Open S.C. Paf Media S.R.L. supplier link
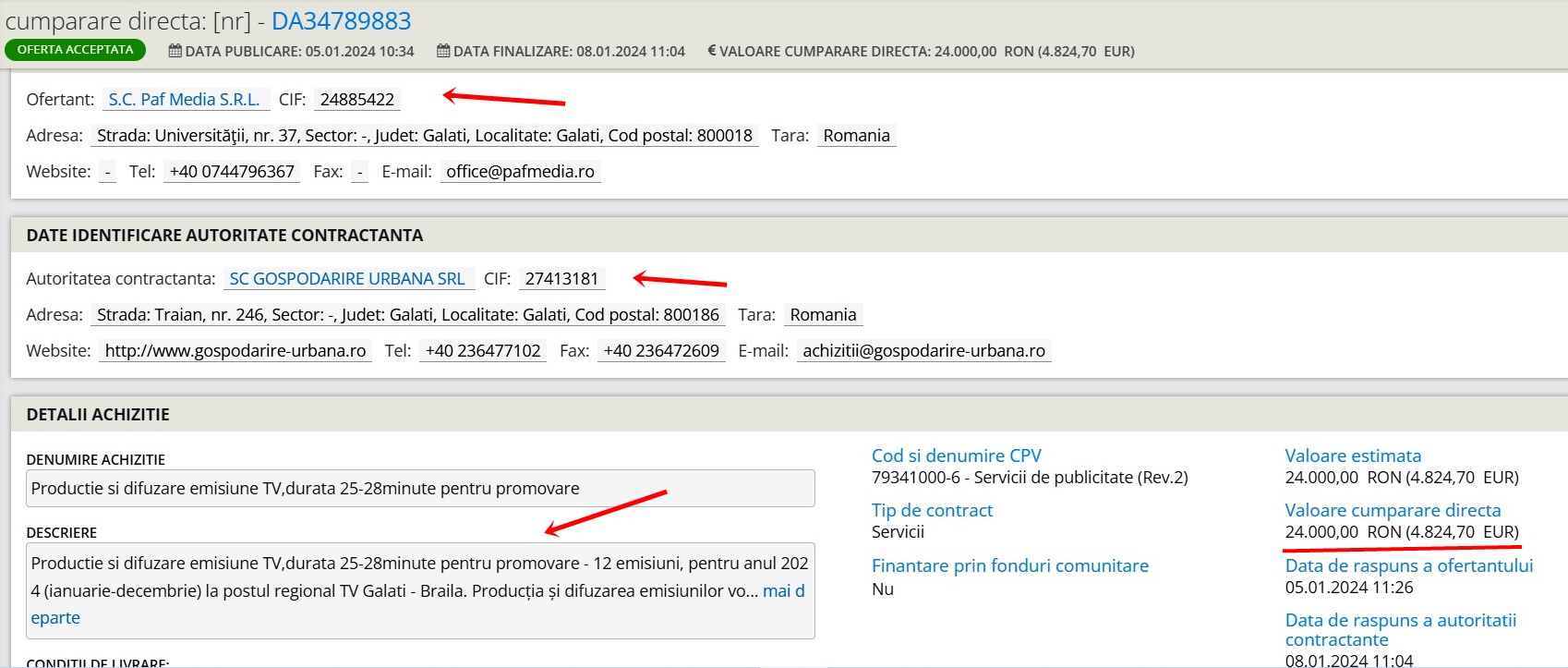The width and height of the screenshot is (1568, 668). coord(184,99)
